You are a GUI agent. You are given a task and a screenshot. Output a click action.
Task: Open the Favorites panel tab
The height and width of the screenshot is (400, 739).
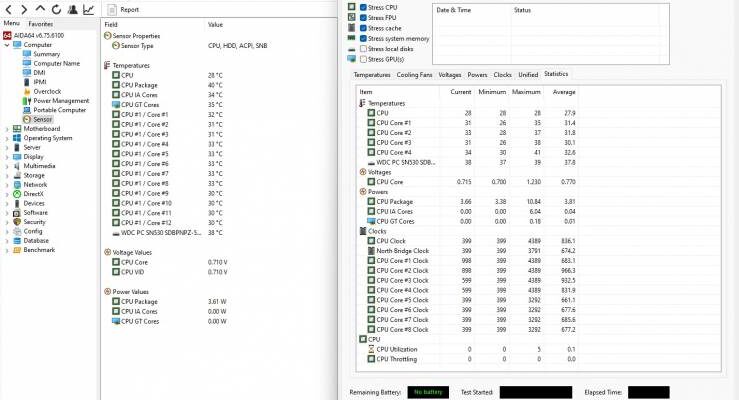coord(41,24)
